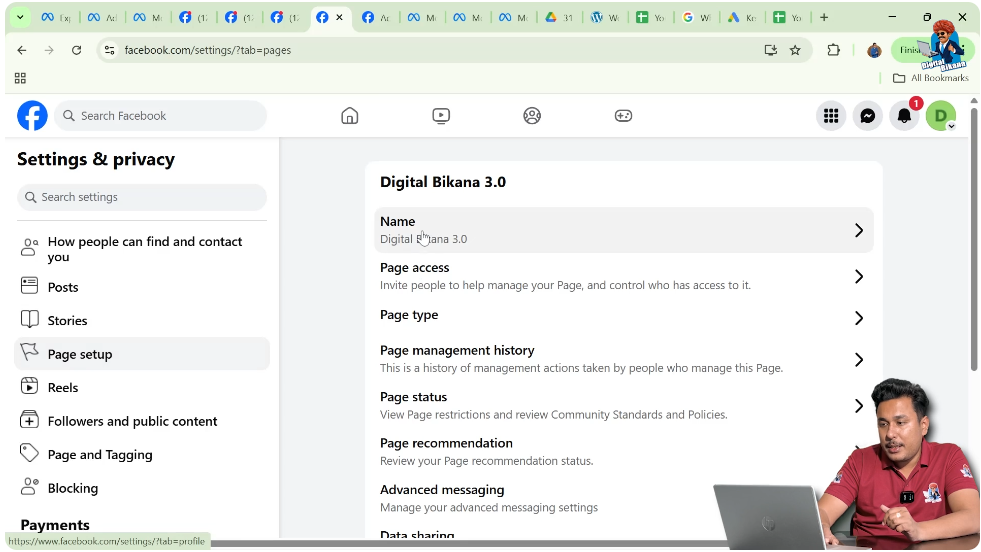
Task: Expand the Page status row chevron
Action: [859, 406]
